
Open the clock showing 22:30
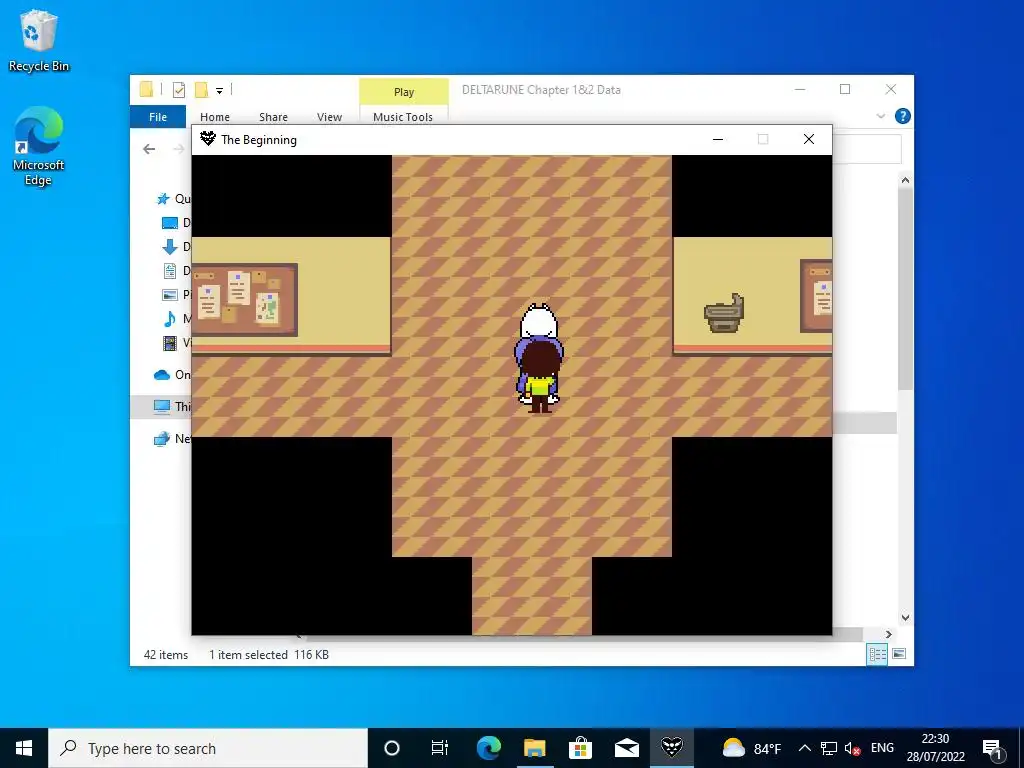tap(935, 748)
